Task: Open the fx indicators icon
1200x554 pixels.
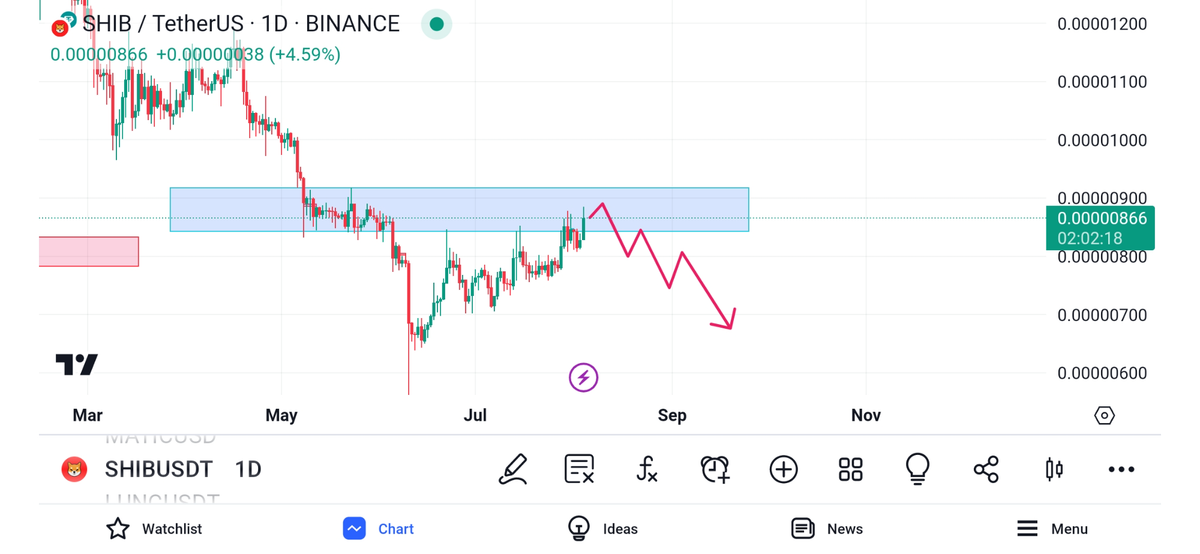Action: [647, 469]
